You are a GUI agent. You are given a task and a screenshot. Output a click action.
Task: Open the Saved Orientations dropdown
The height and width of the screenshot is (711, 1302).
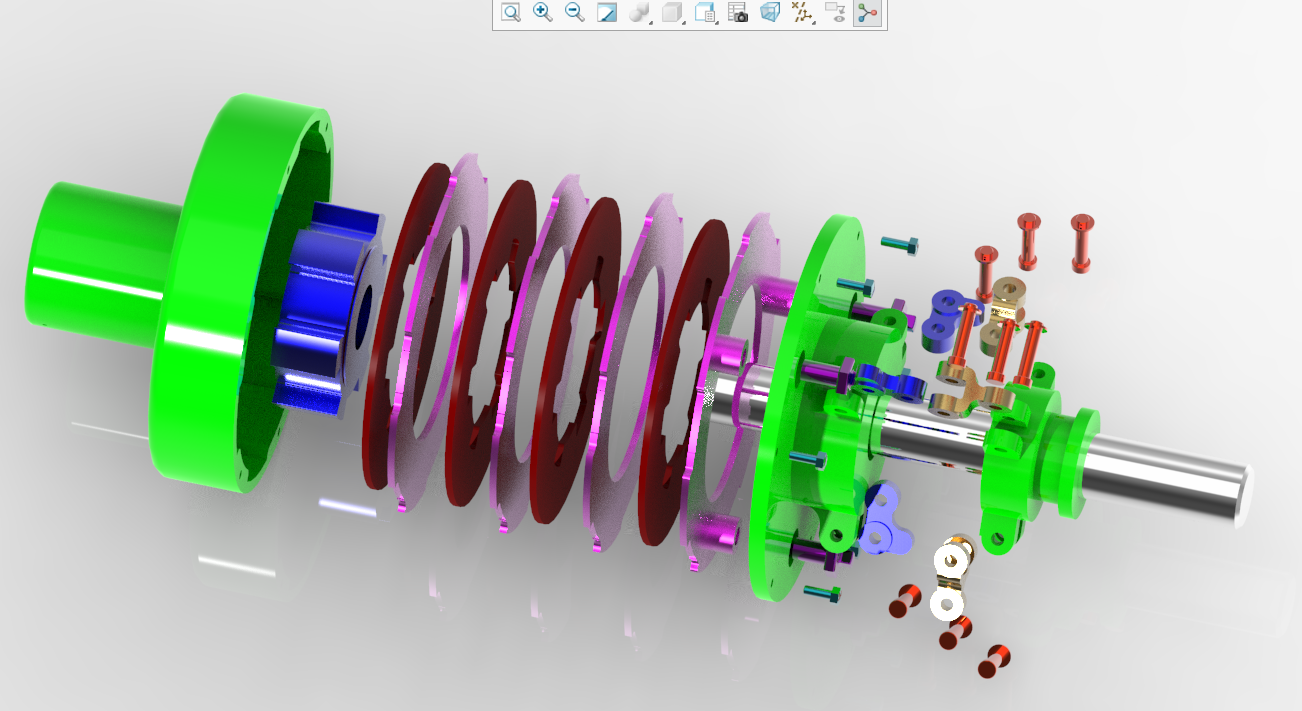pyautogui.click(x=706, y=13)
